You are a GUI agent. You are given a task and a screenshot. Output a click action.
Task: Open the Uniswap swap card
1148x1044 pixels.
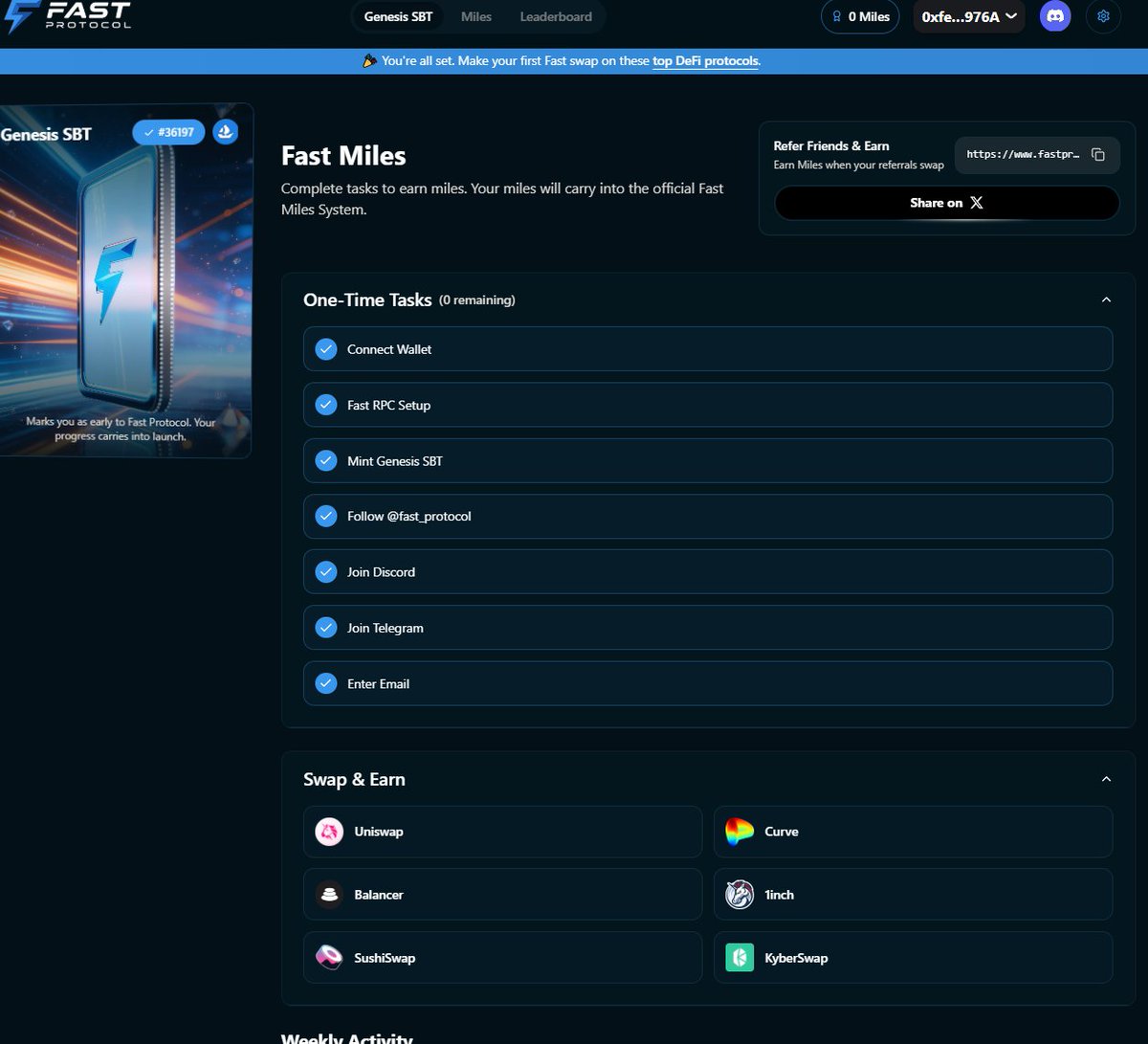pyautogui.click(x=502, y=832)
